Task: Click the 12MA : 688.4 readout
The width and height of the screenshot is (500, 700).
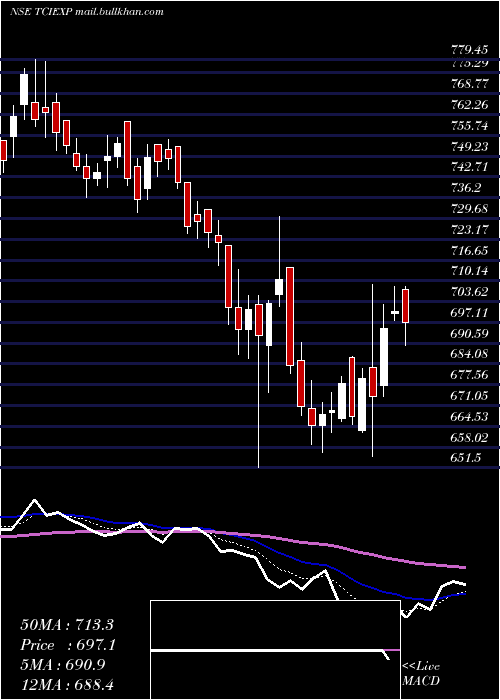Action: [x=68, y=684]
